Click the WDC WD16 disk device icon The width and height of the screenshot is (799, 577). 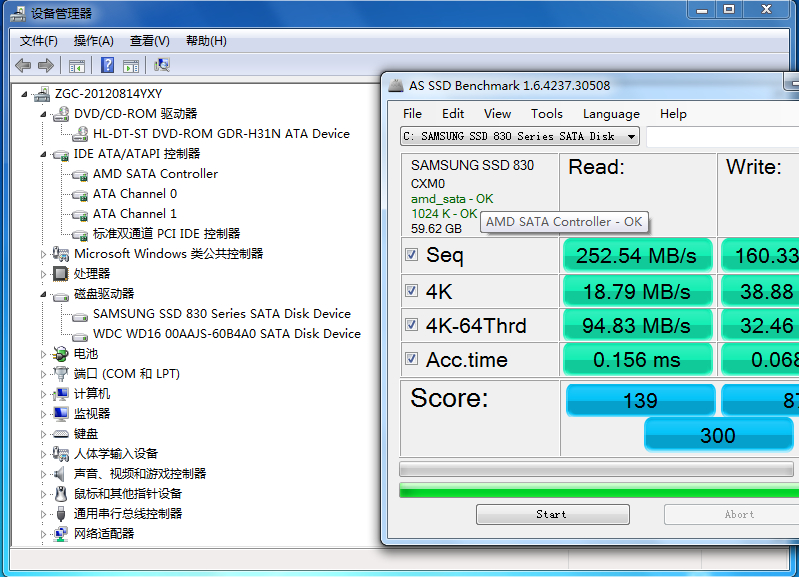(x=80, y=336)
